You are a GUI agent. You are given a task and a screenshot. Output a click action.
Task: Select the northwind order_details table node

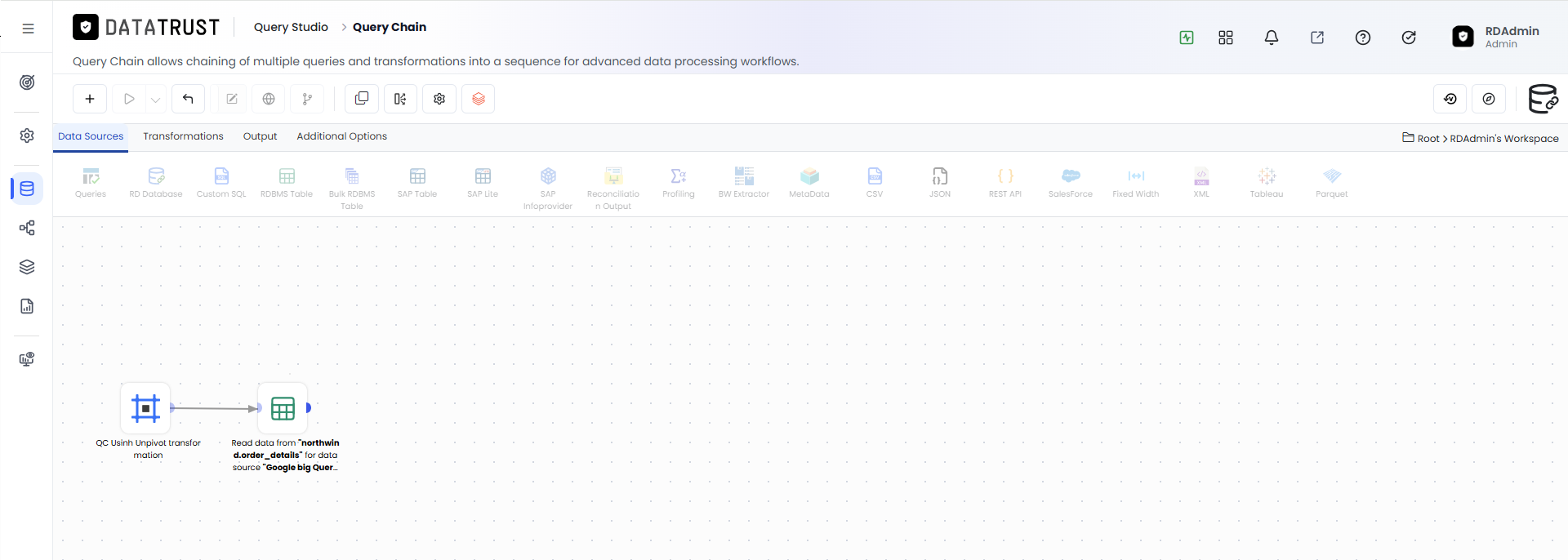pos(283,408)
